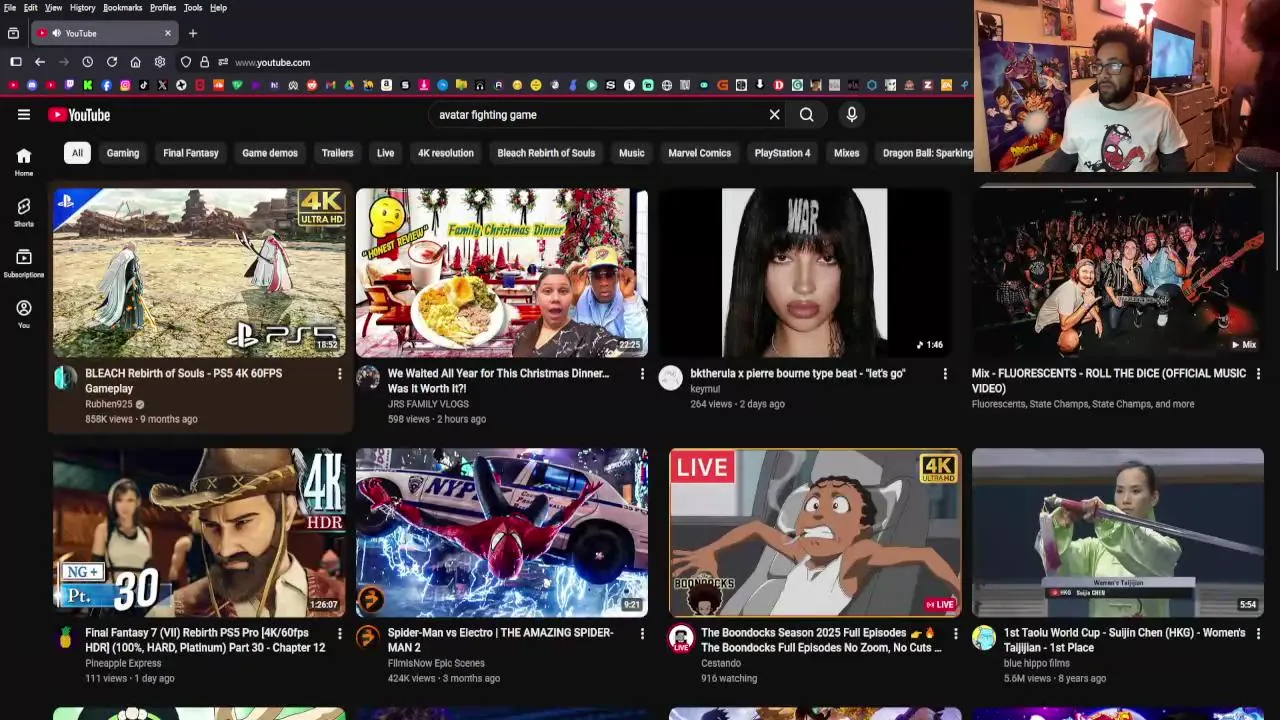Image resolution: width=1280 pixels, height=720 pixels.
Task: Open the browser Bookmarks menu
Action: 123,7
